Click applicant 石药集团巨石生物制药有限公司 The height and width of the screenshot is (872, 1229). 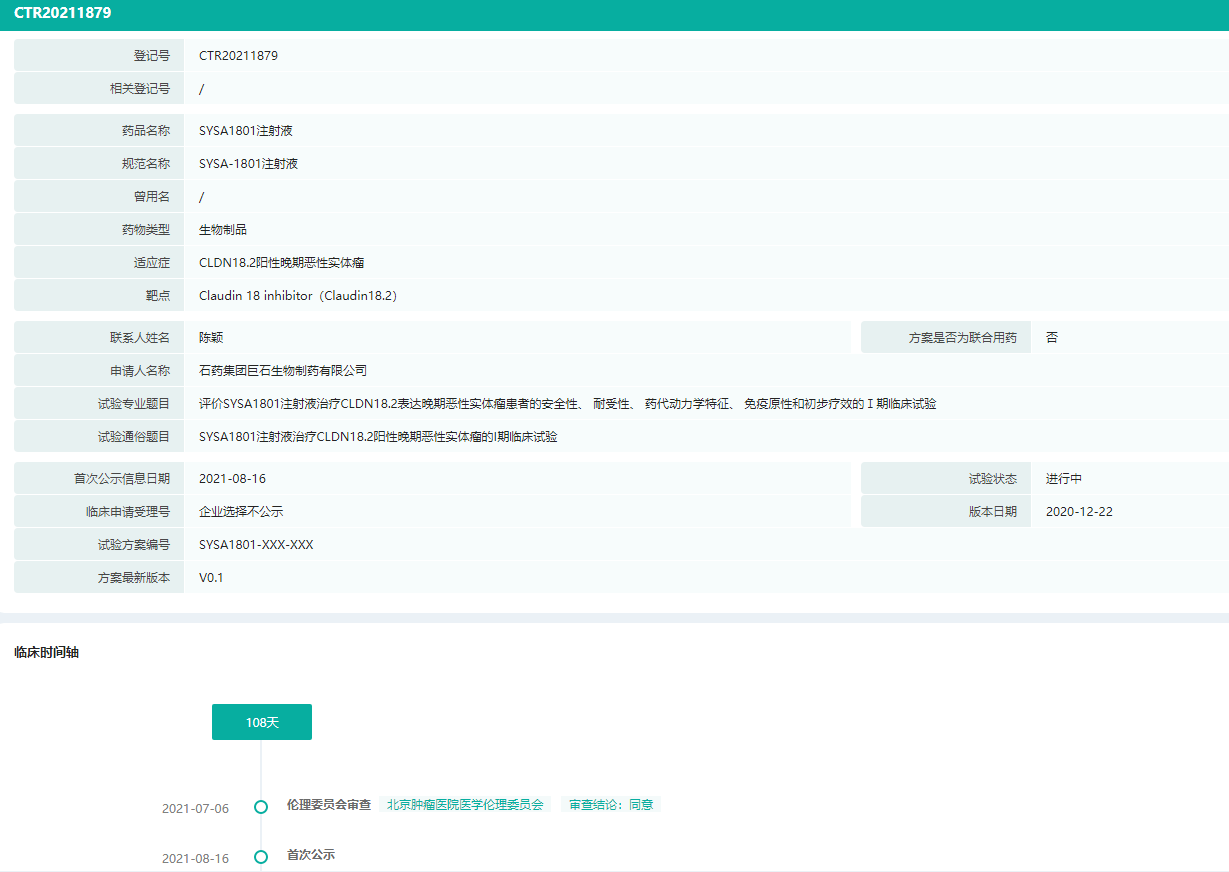click(x=283, y=371)
